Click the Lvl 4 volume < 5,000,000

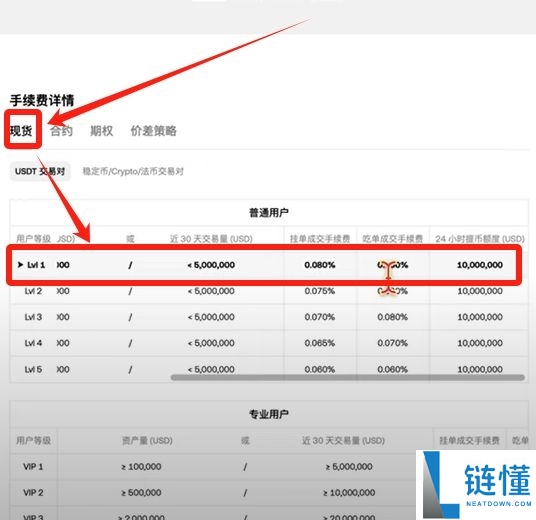211,343
